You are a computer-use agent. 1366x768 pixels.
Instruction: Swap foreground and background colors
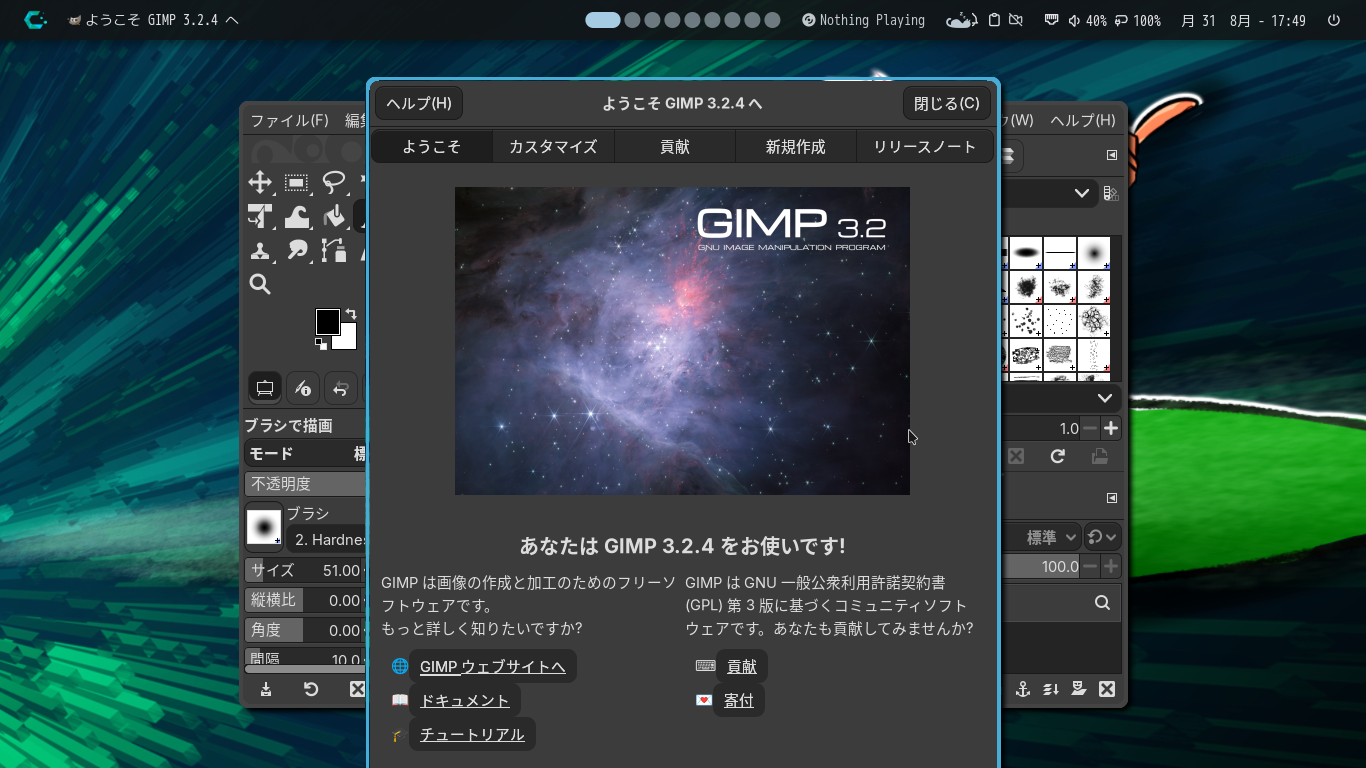[351, 314]
